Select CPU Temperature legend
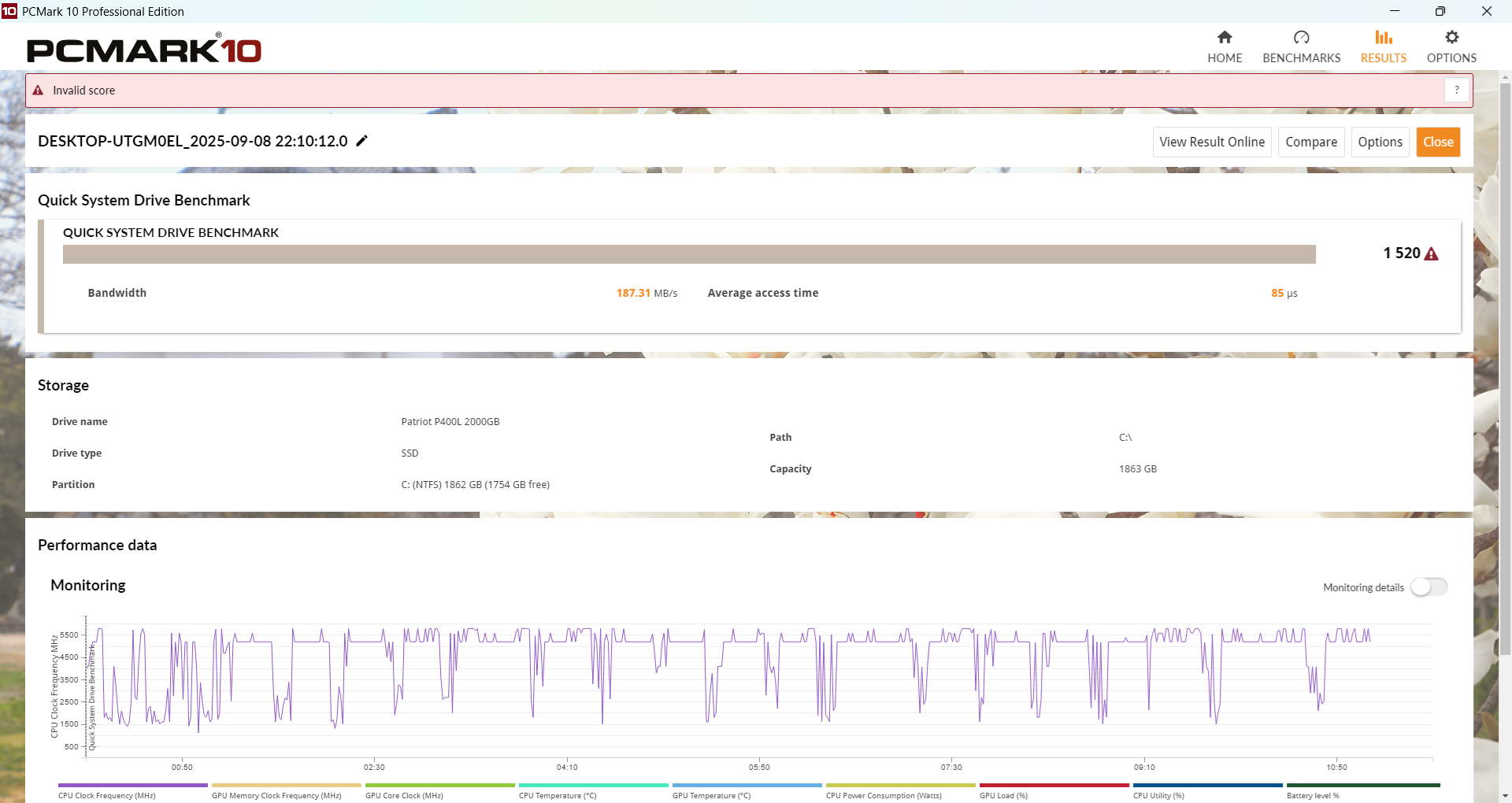The width and height of the screenshot is (1512, 803). 594,791
